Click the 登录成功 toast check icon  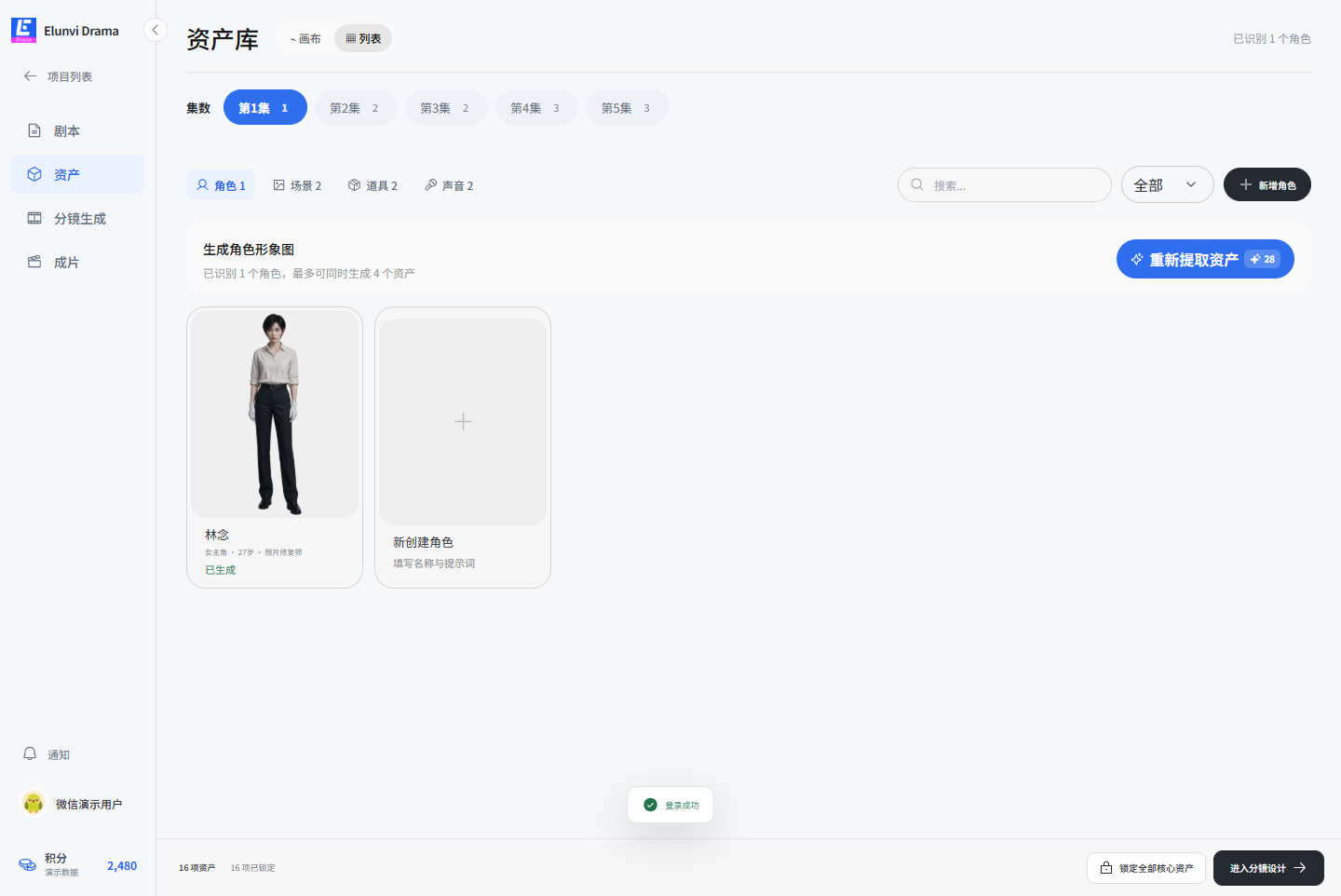click(x=650, y=805)
